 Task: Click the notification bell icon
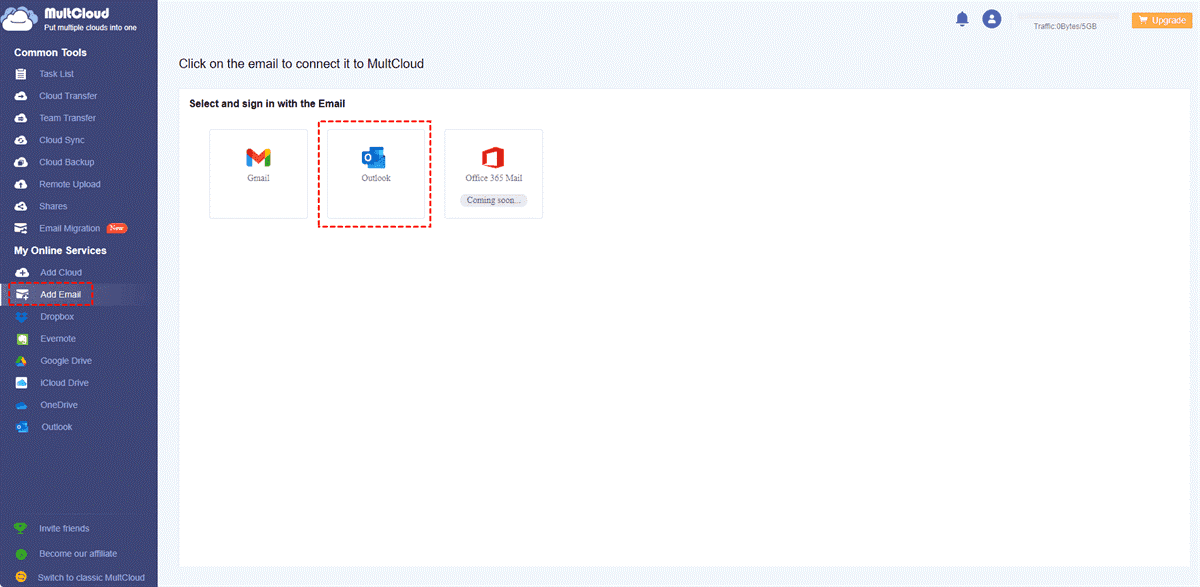(962, 19)
